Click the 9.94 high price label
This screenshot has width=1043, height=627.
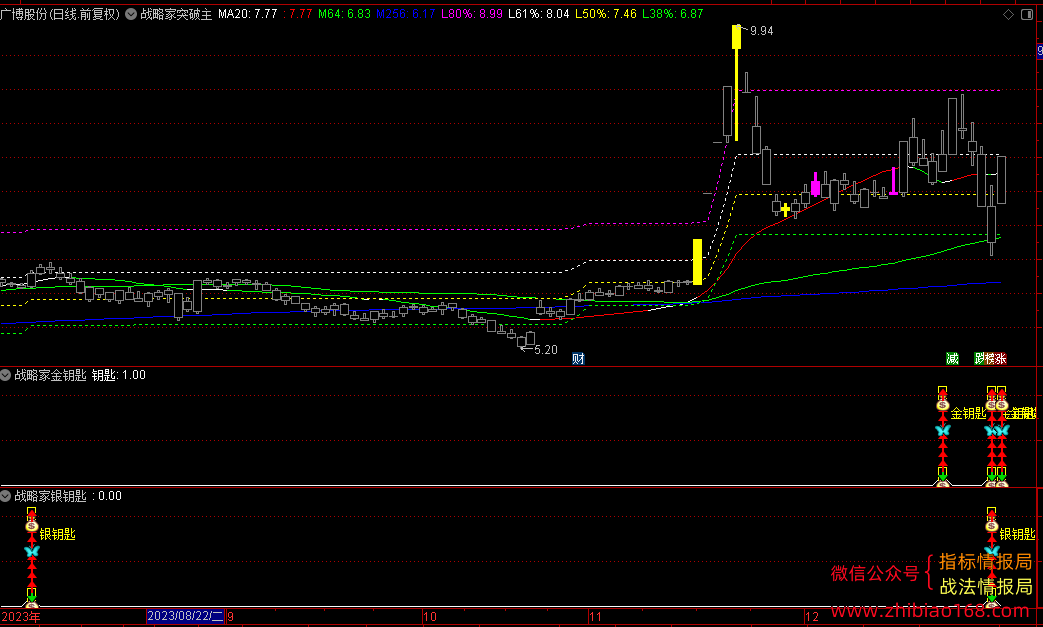(762, 31)
